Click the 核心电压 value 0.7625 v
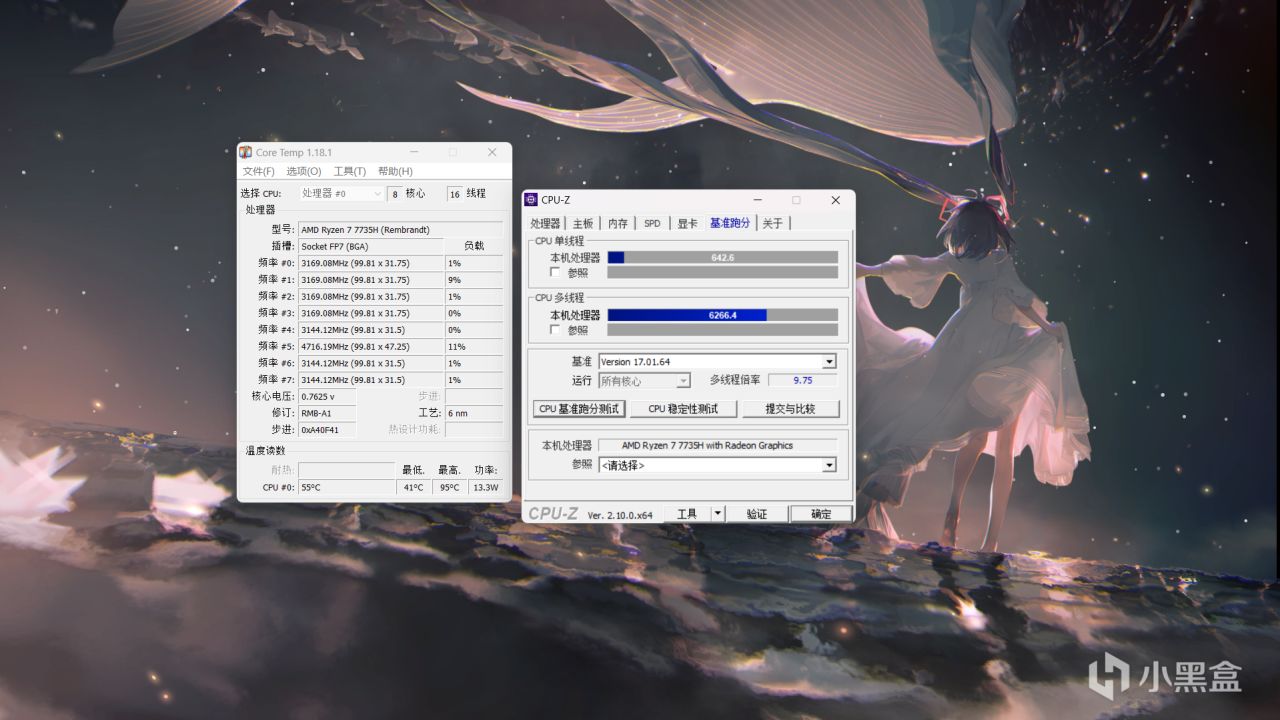The height and width of the screenshot is (720, 1280). coord(327,396)
